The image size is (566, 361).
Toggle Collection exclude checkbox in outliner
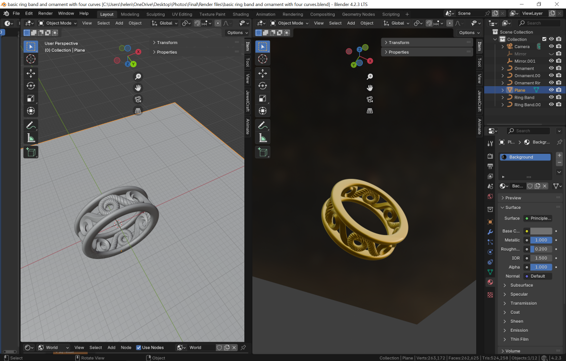[544, 39]
